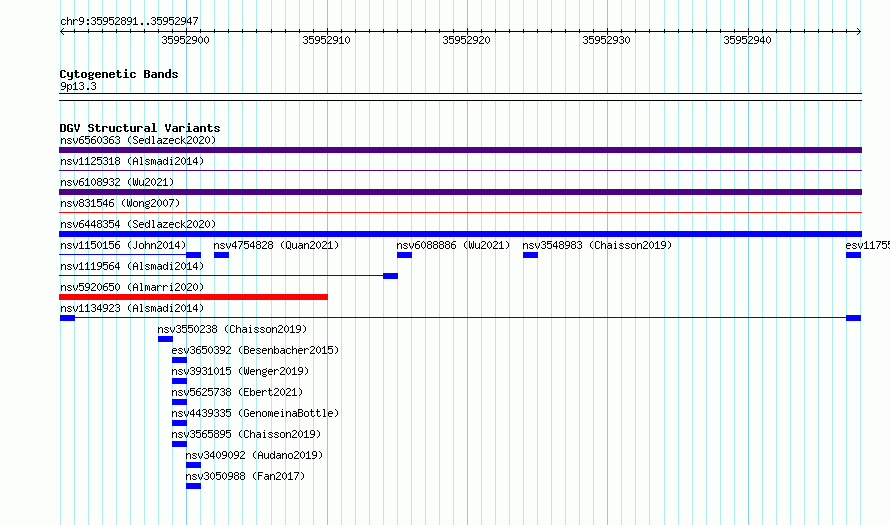Click the DGV Structural Variants track title
Image resolution: width=890 pixels, height=525 pixels.
click(140, 128)
